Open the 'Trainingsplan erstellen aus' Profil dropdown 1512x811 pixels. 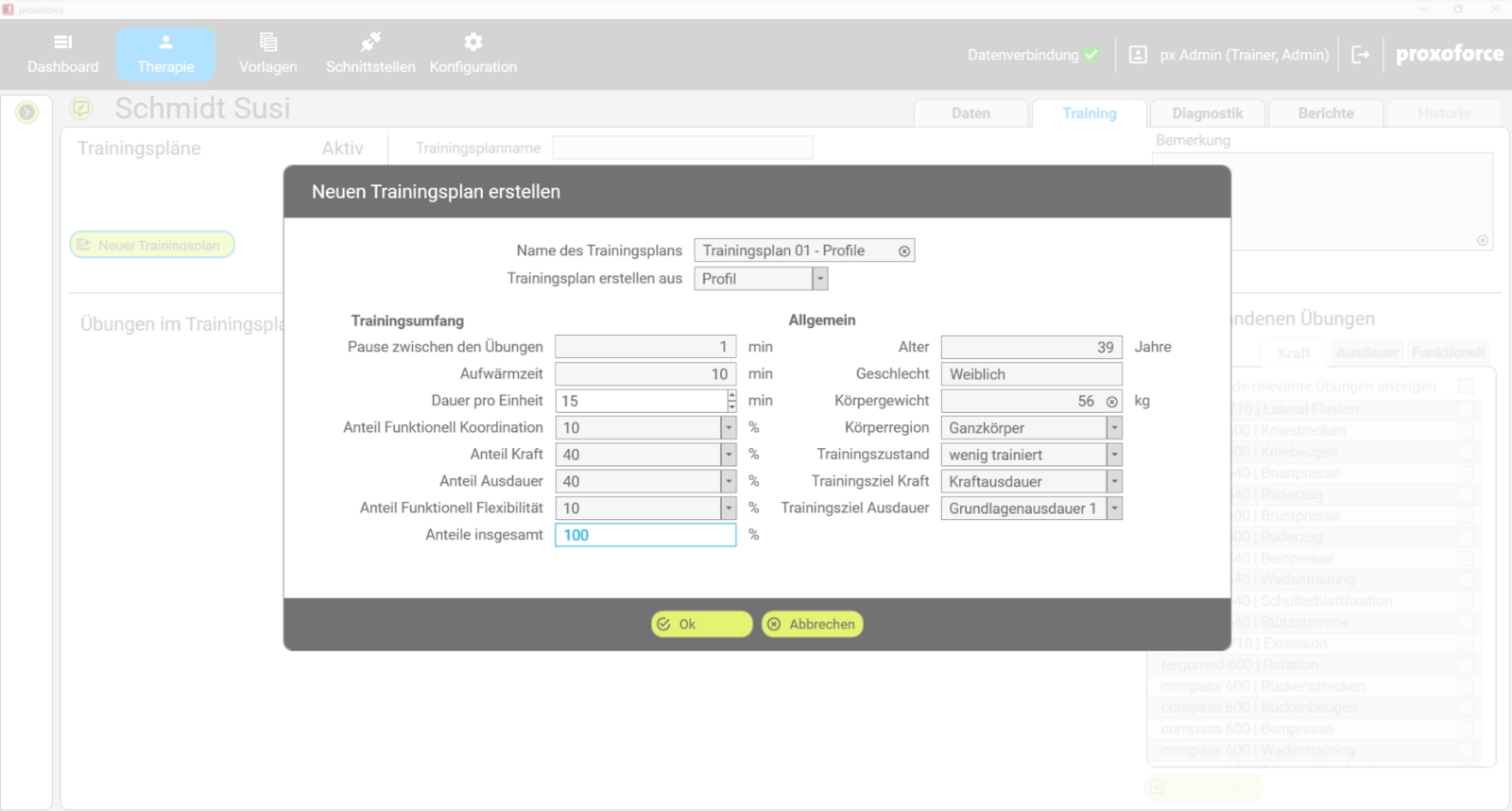[x=819, y=279]
